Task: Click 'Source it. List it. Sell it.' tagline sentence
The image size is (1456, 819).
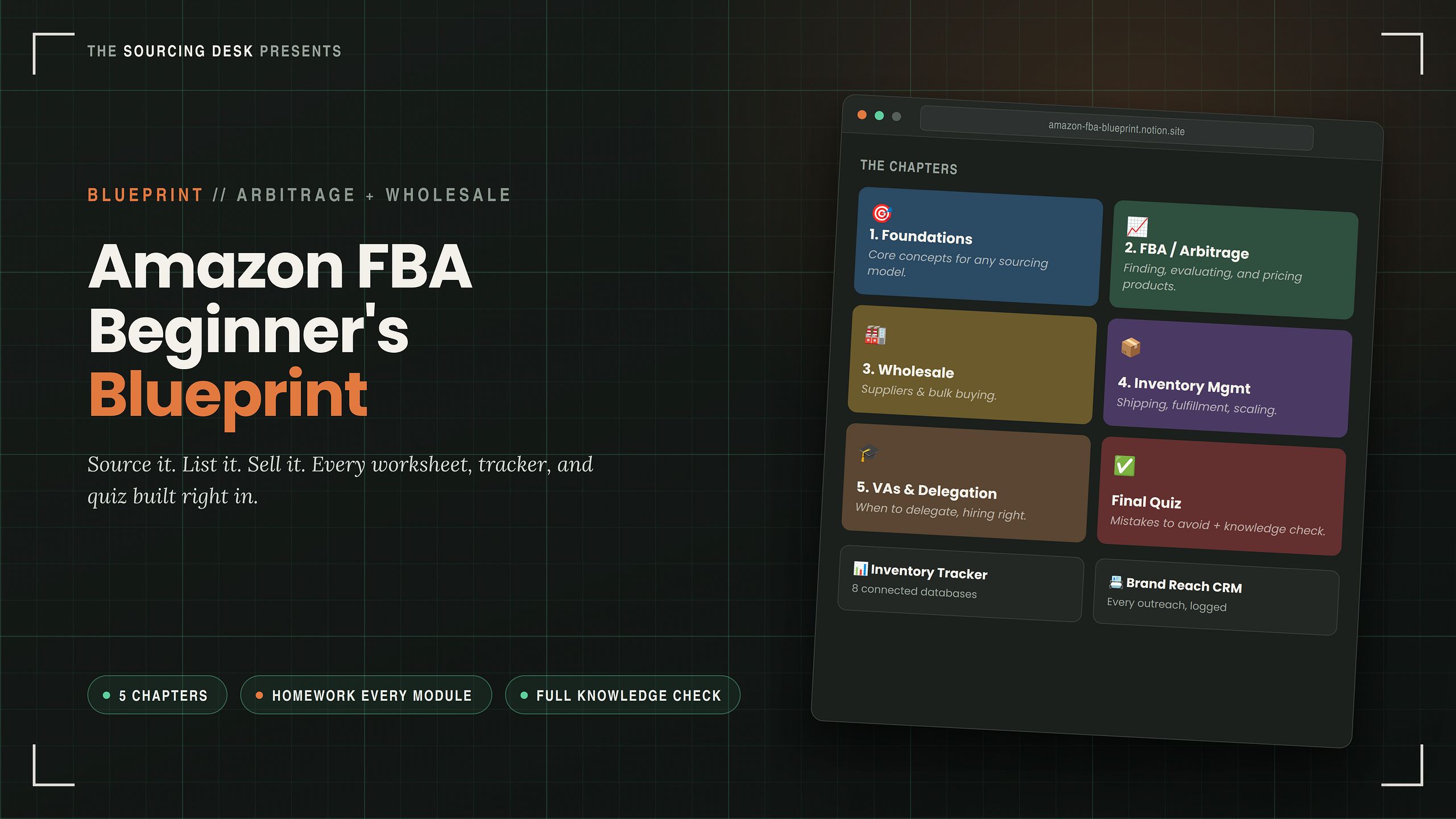Action: pyautogui.click(x=197, y=465)
